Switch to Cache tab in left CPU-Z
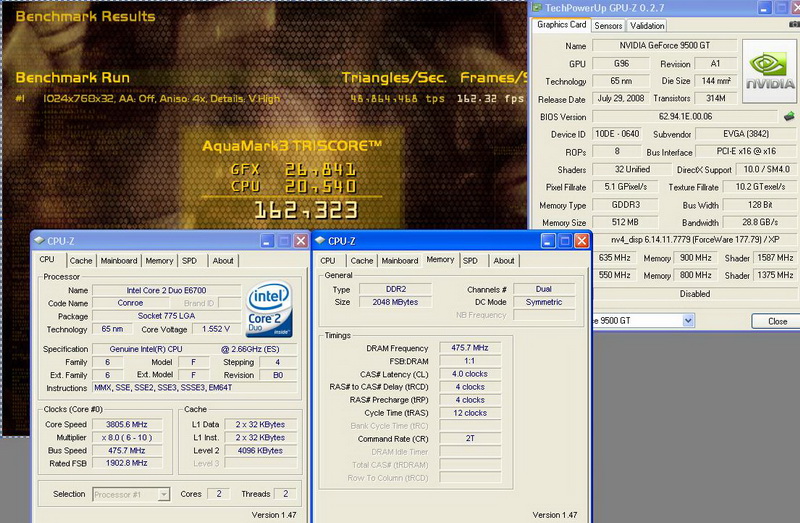 (81, 261)
